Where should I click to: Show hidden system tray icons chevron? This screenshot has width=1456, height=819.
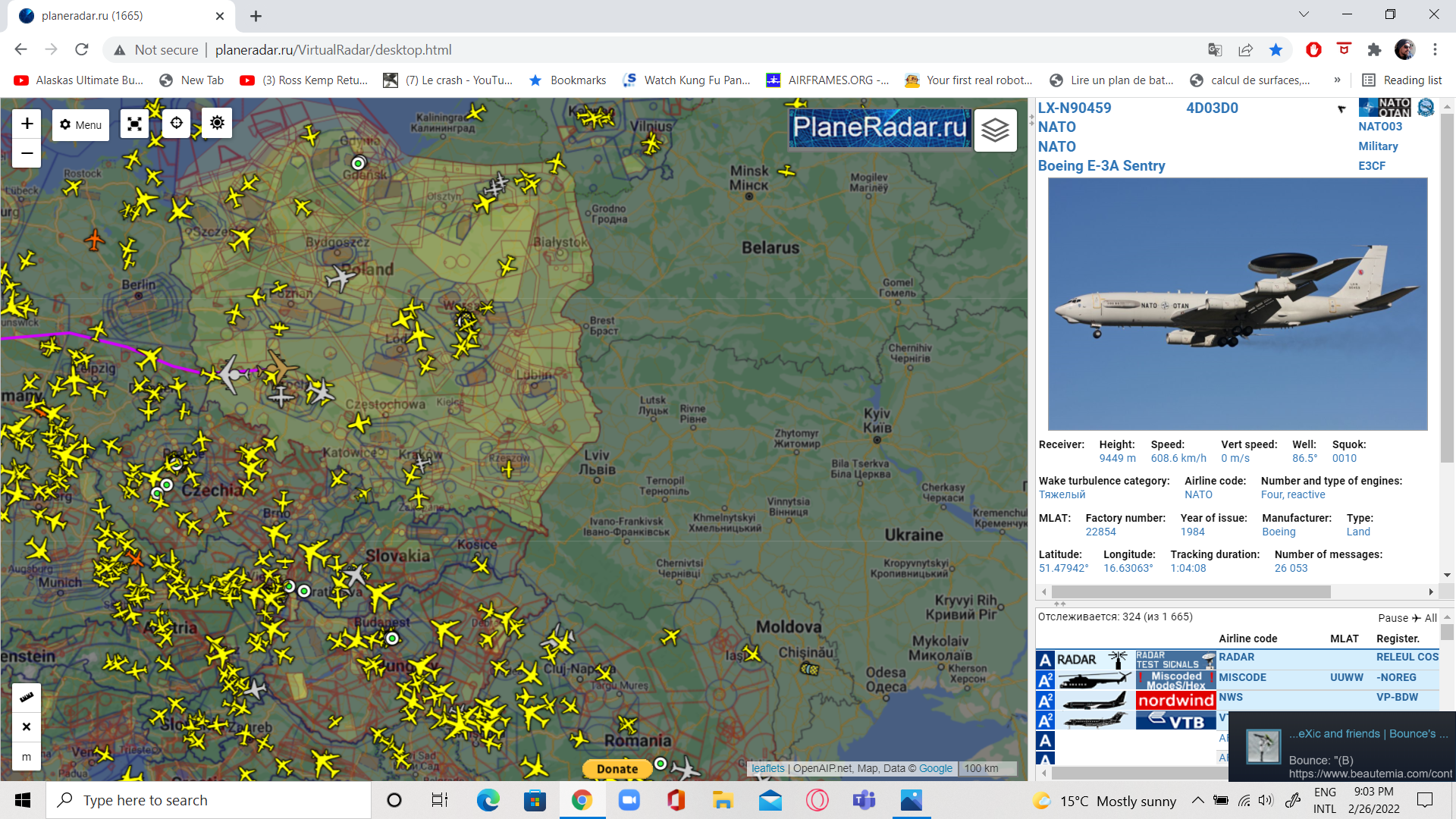point(1197,800)
